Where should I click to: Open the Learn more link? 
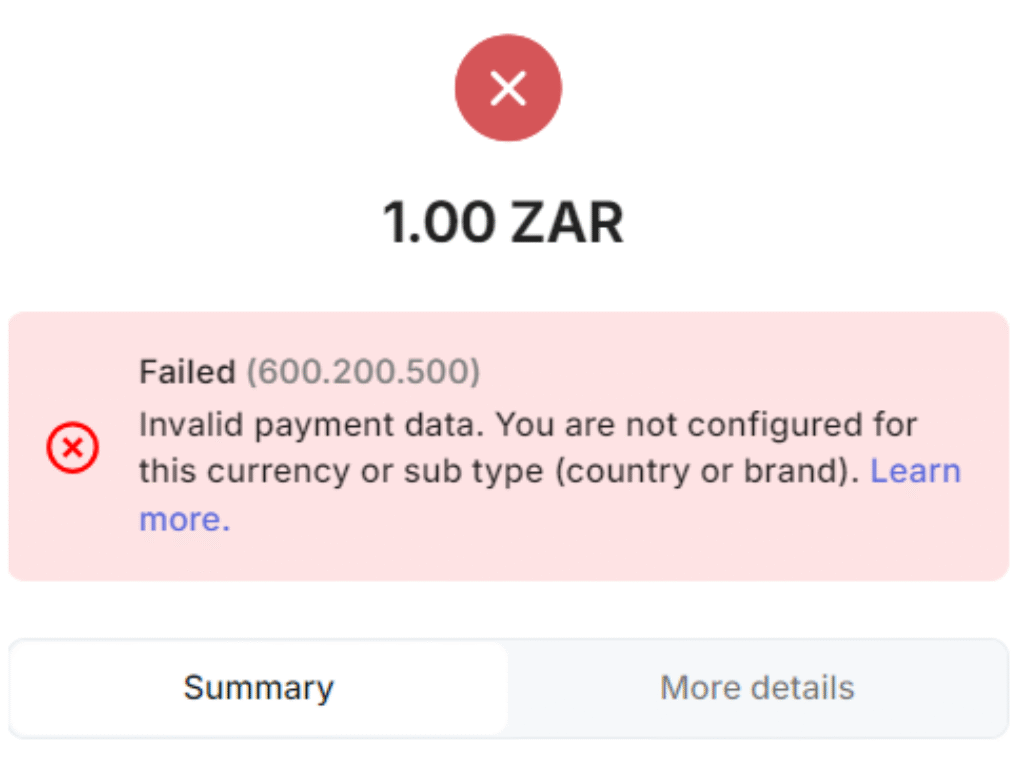point(915,471)
